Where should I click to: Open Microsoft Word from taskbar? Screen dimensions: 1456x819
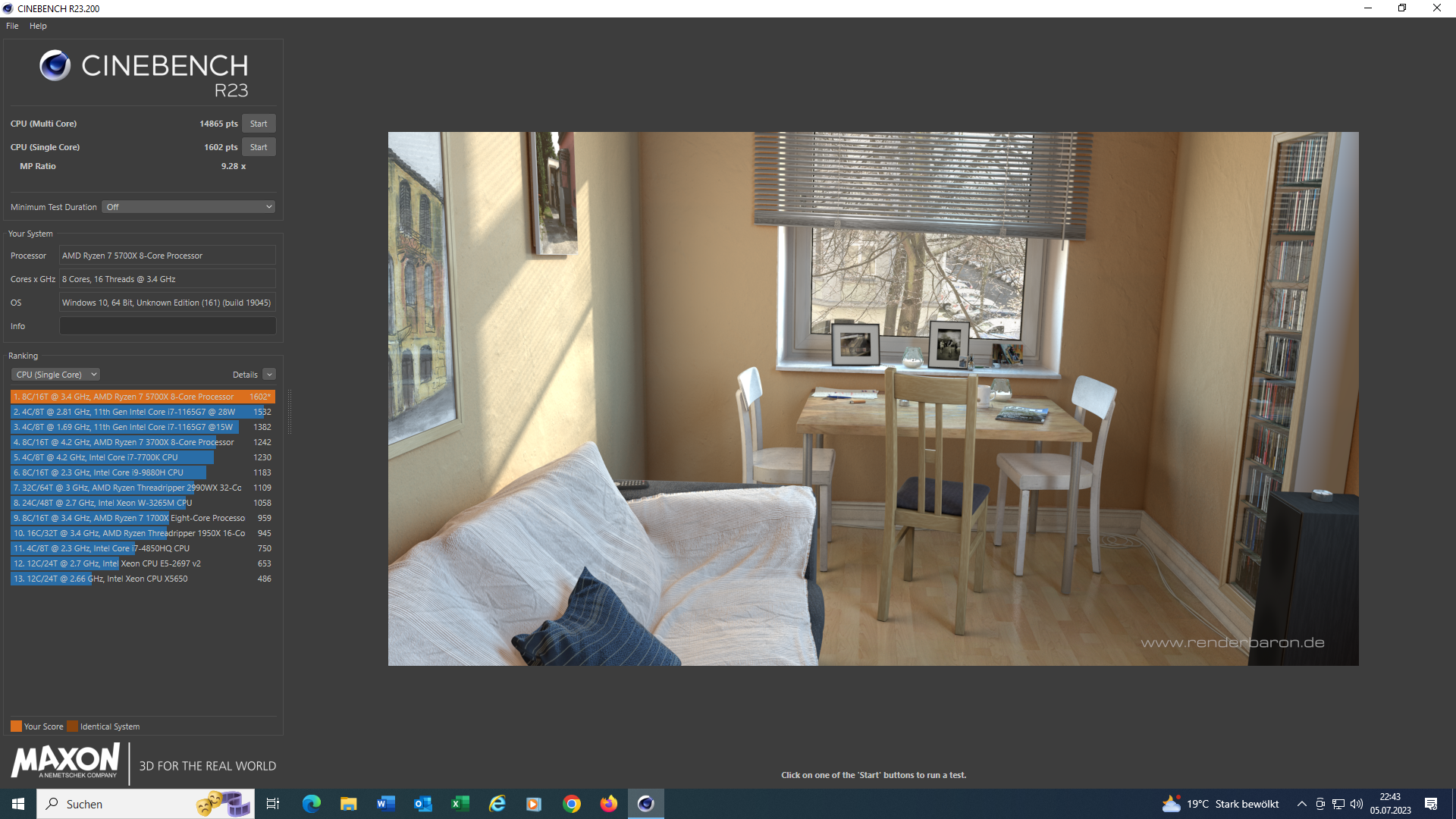click(x=385, y=804)
